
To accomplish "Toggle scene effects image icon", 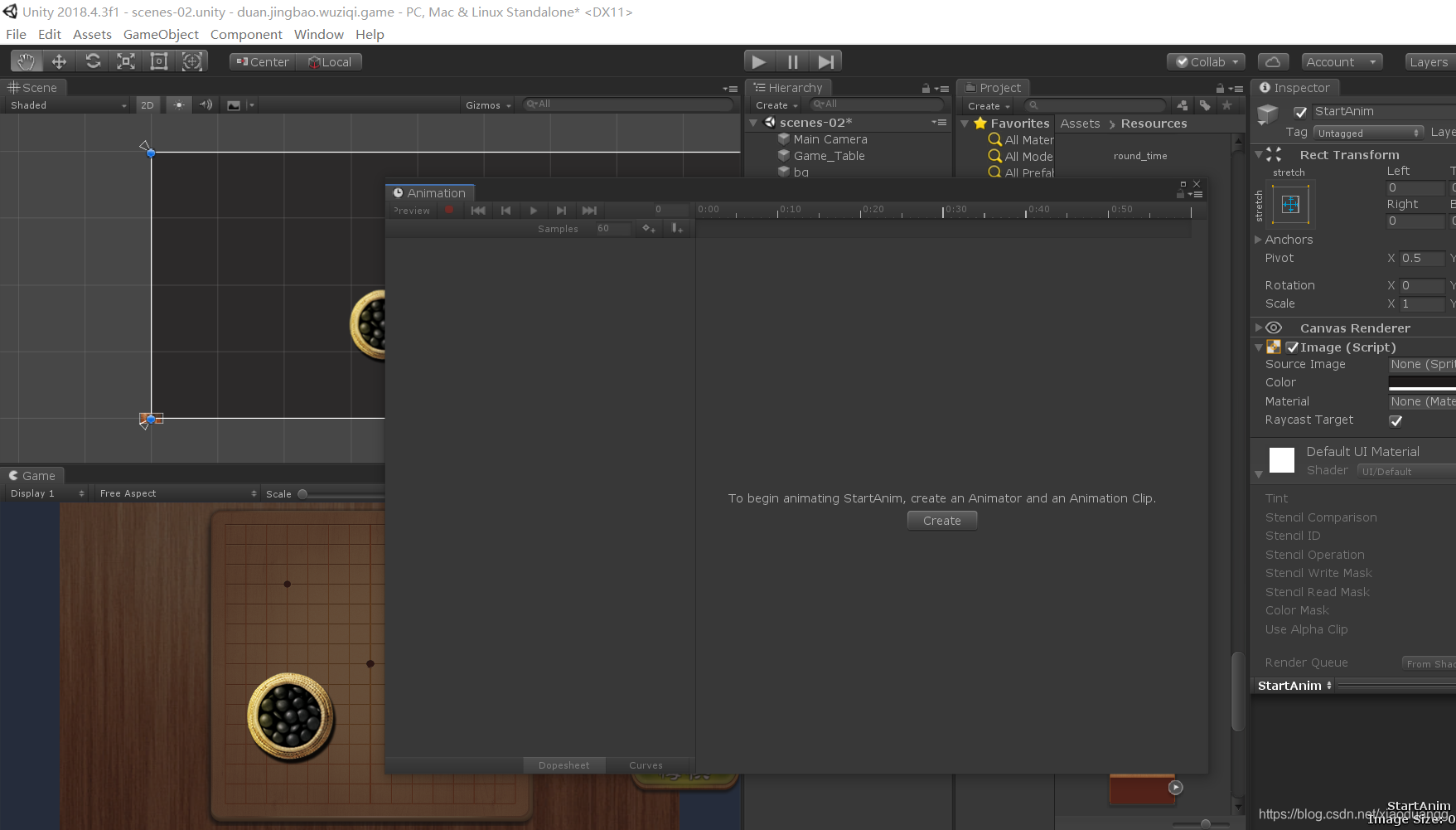I will tap(234, 105).
